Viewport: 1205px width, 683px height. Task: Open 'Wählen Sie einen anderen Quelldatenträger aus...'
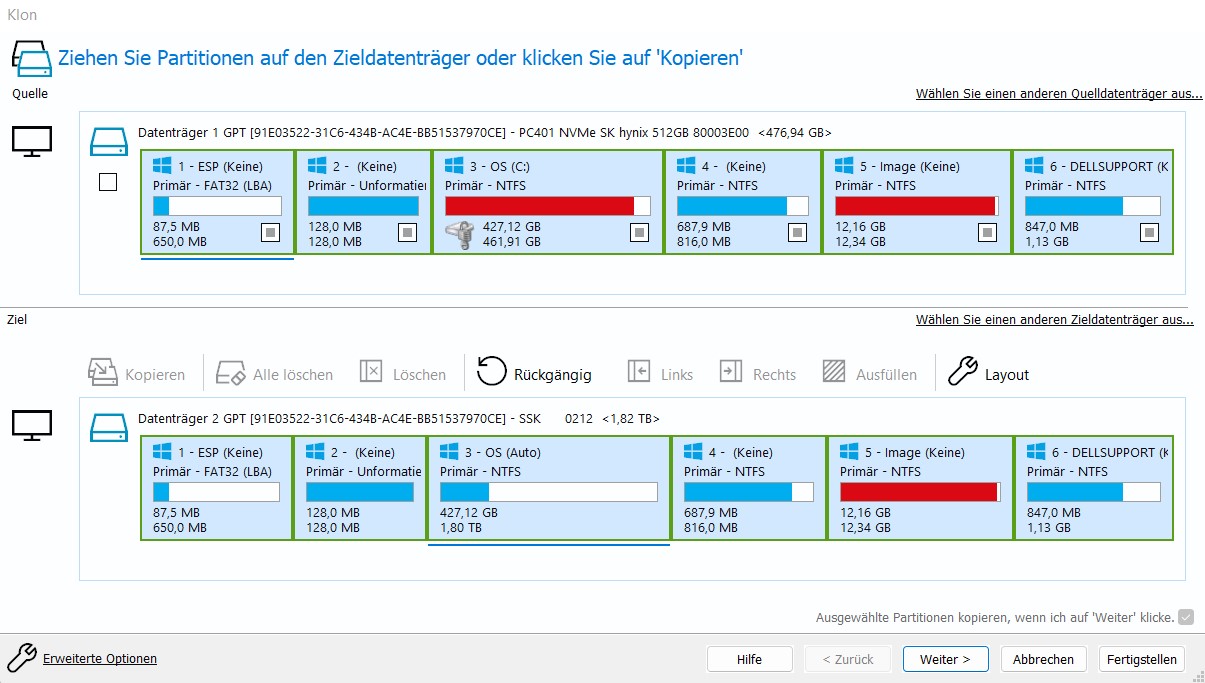click(x=1059, y=93)
